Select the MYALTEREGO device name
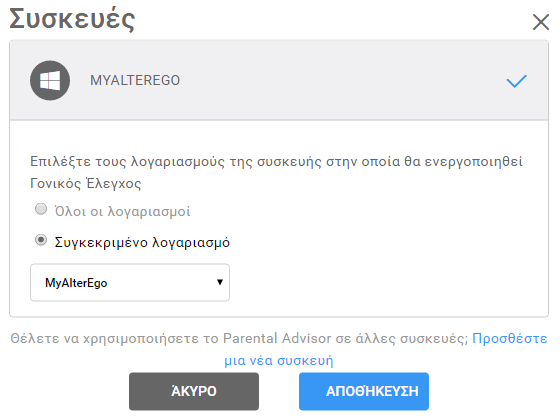Image resolution: width=560 pixels, height=420 pixels. [x=135, y=80]
